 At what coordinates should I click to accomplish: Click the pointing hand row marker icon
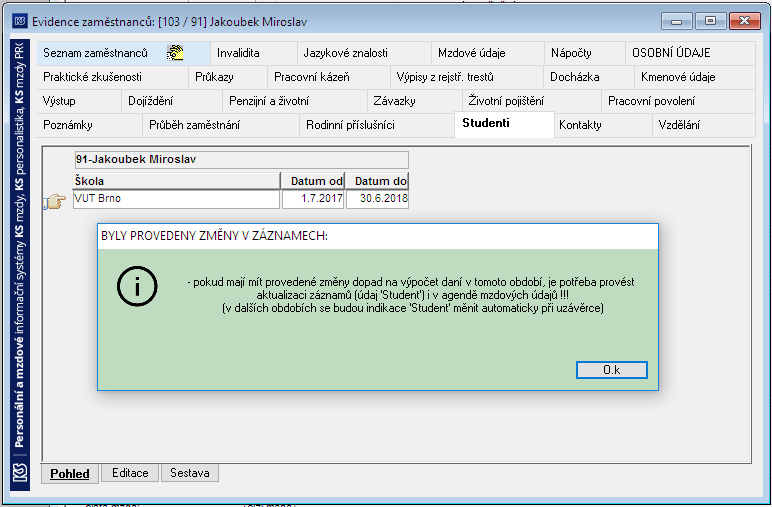point(55,201)
